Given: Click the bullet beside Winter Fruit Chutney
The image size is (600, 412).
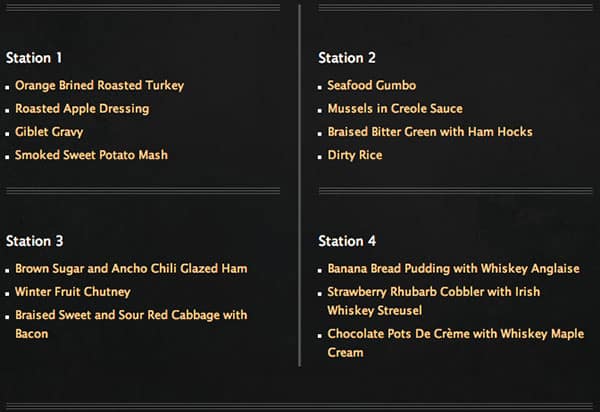Looking at the screenshot, I should click(x=8, y=294).
